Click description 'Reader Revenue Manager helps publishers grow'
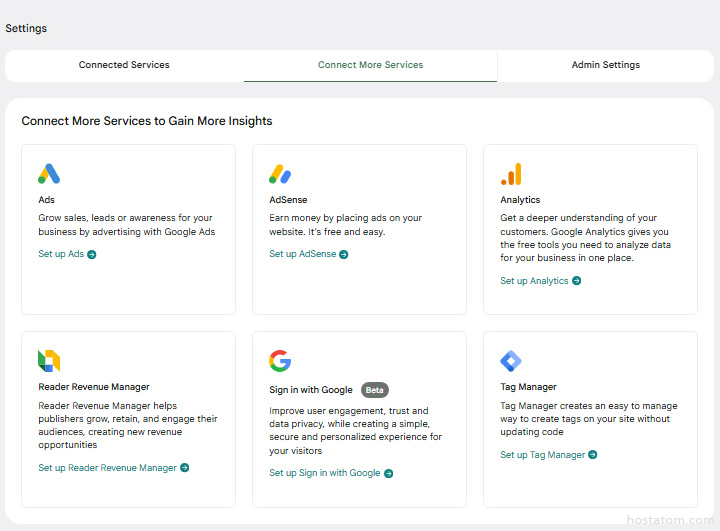This screenshot has height=531, width=720. pyautogui.click(x=128, y=425)
